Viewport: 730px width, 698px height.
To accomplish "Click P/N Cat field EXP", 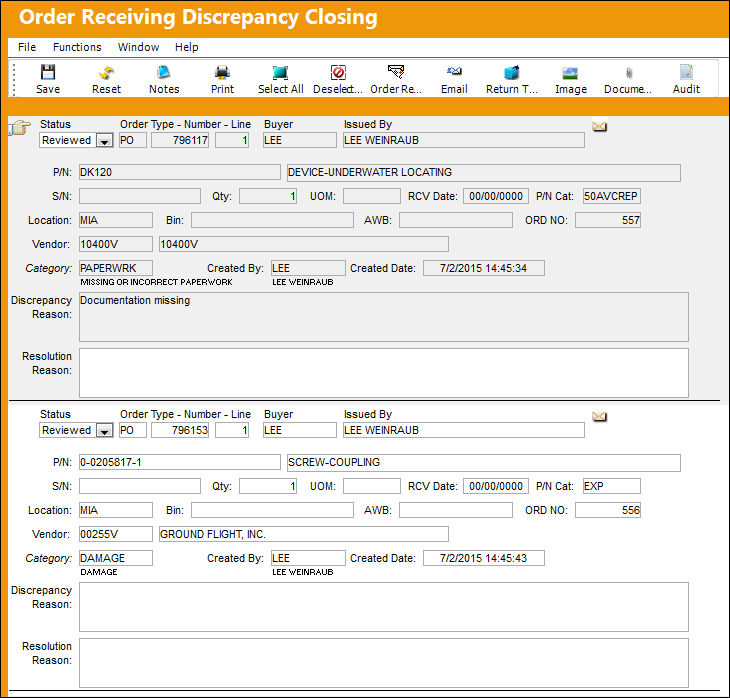I will [612, 486].
